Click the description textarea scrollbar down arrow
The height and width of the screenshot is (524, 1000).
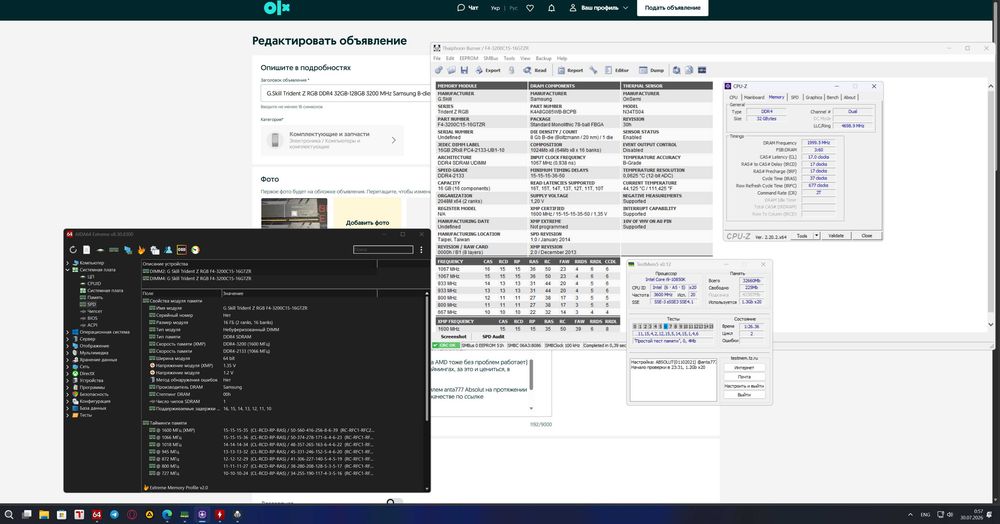point(531,409)
